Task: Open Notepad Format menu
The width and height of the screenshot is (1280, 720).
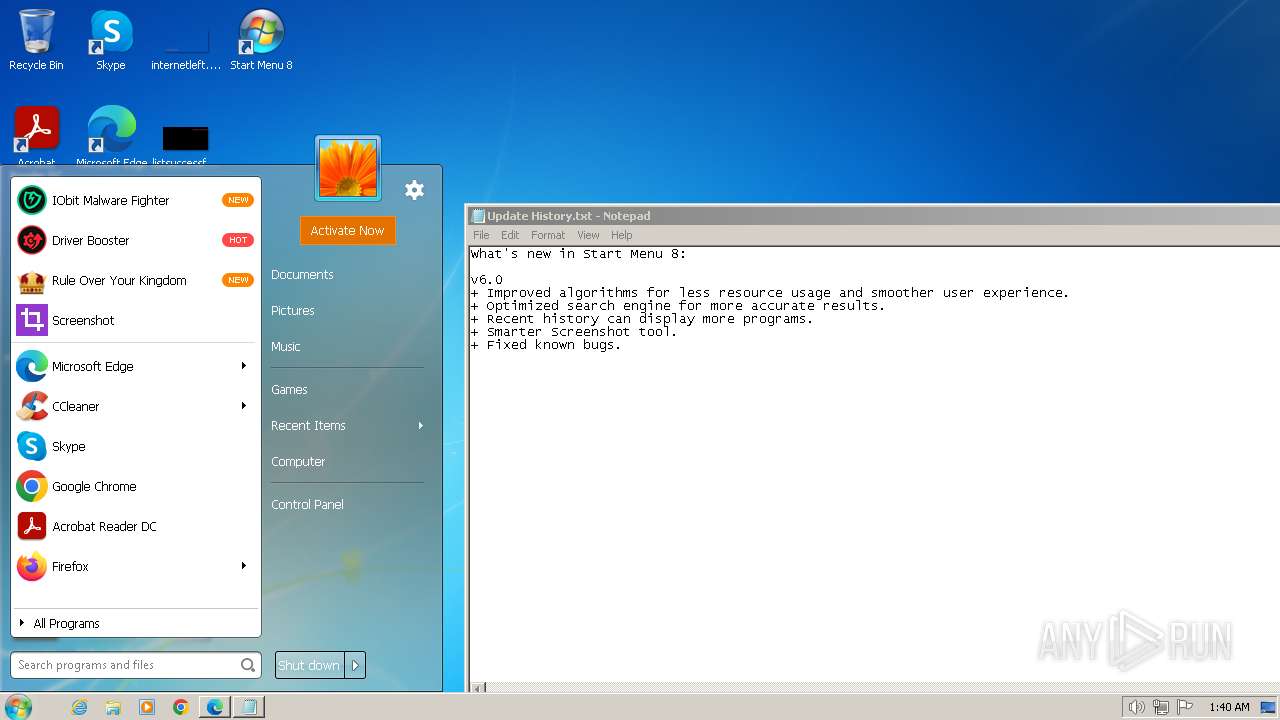Action: point(548,235)
